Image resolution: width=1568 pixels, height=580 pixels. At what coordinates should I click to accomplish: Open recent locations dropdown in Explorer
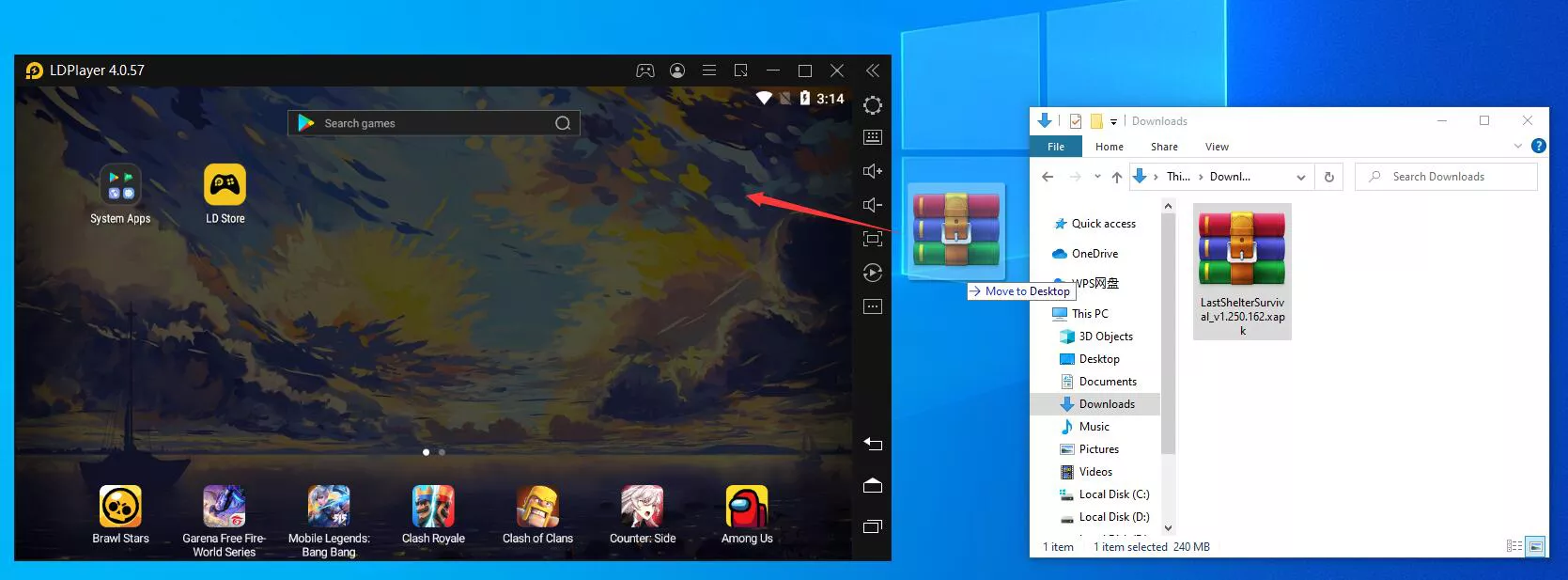coord(1097,177)
